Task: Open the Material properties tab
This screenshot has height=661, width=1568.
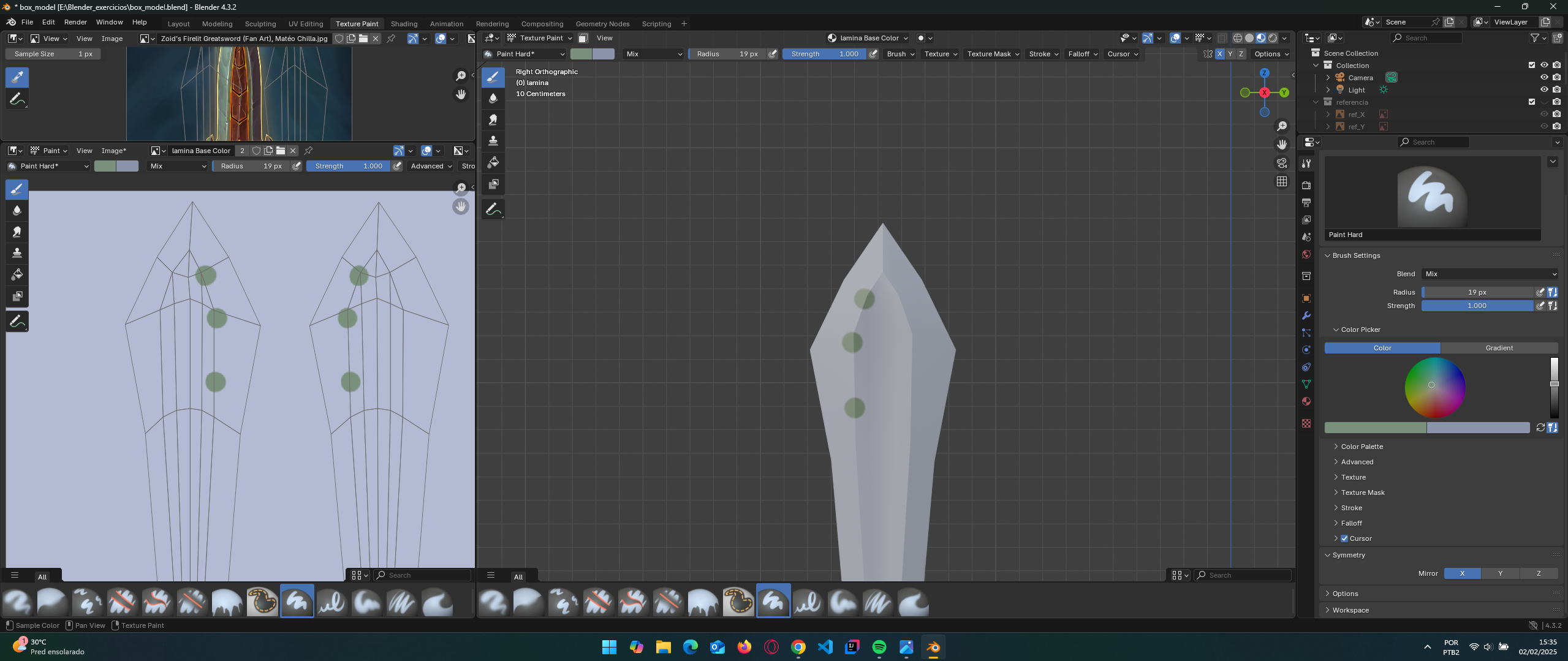Action: tap(1306, 401)
